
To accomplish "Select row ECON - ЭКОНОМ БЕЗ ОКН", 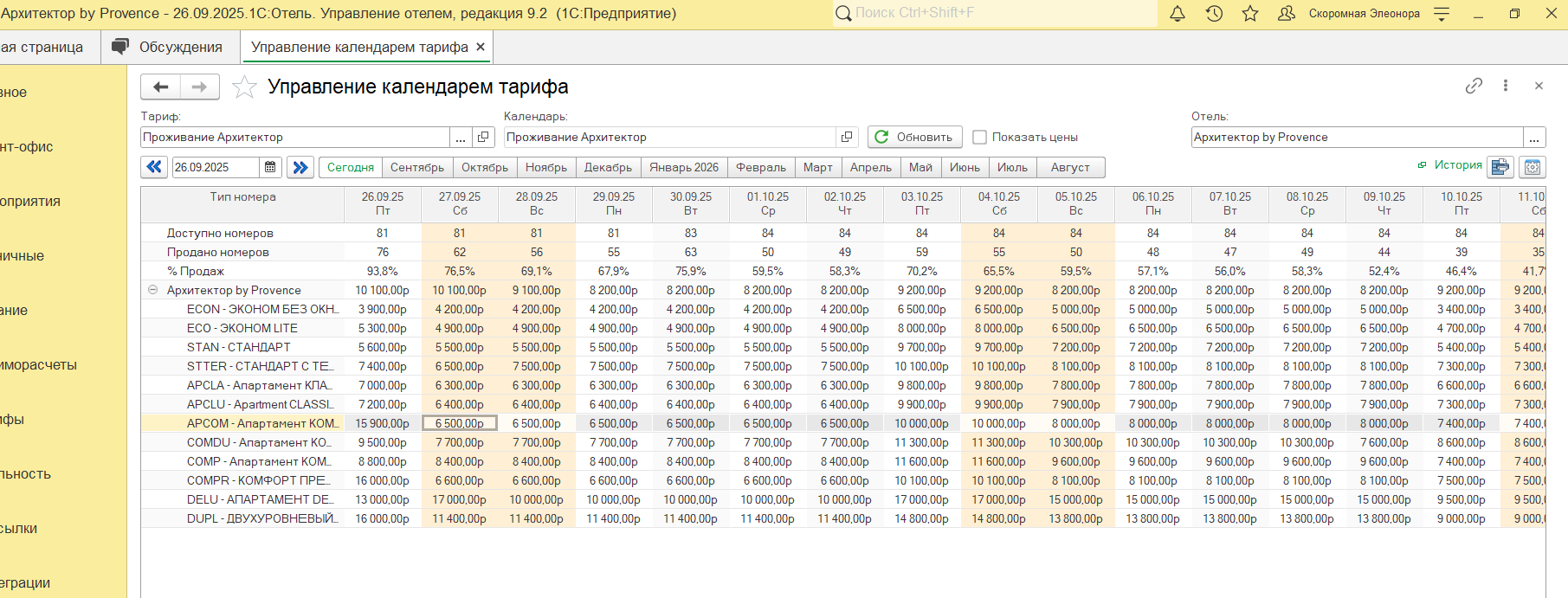I will click(261, 309).
